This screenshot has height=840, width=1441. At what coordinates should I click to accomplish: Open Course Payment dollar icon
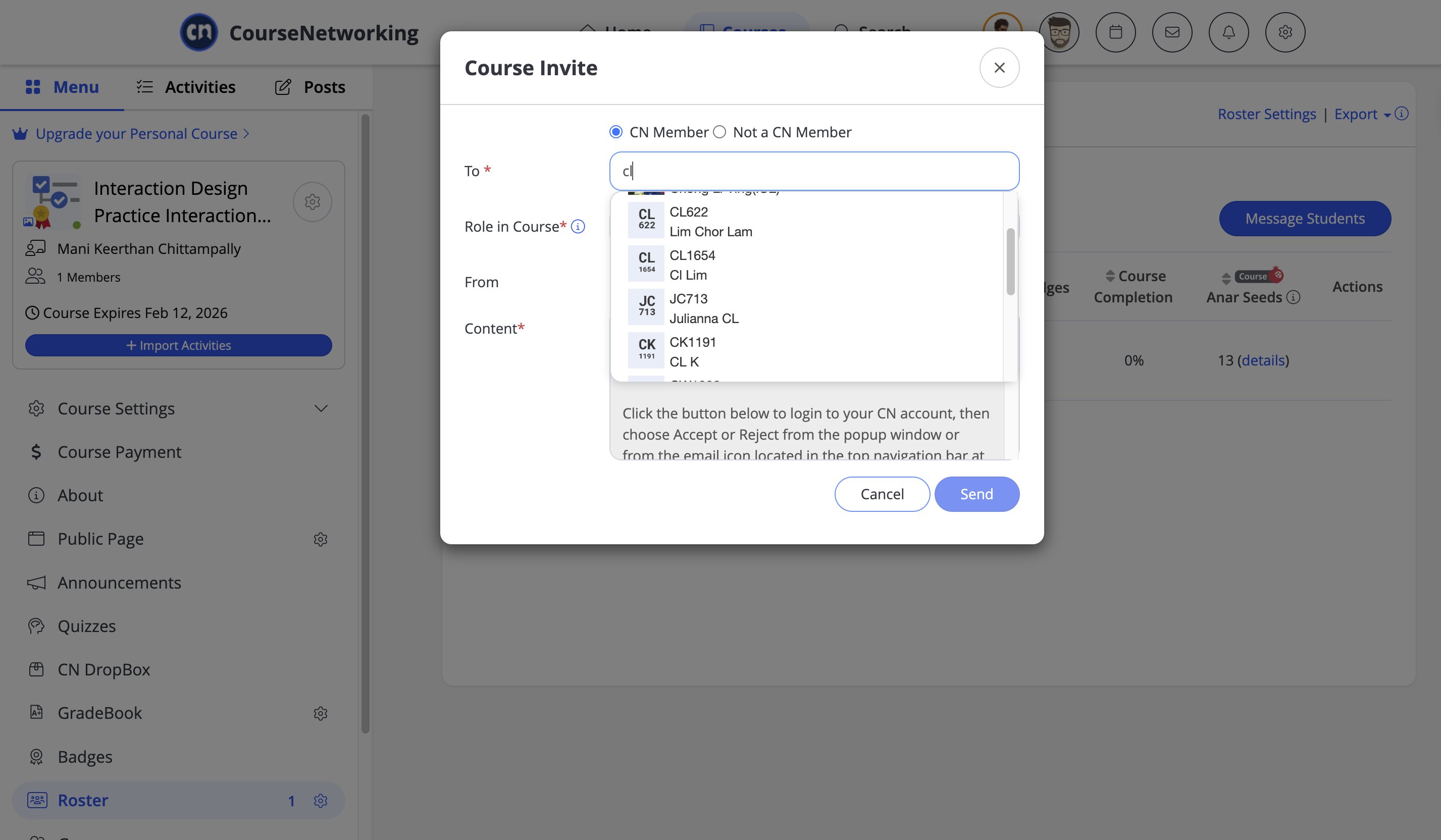[36, 452]
